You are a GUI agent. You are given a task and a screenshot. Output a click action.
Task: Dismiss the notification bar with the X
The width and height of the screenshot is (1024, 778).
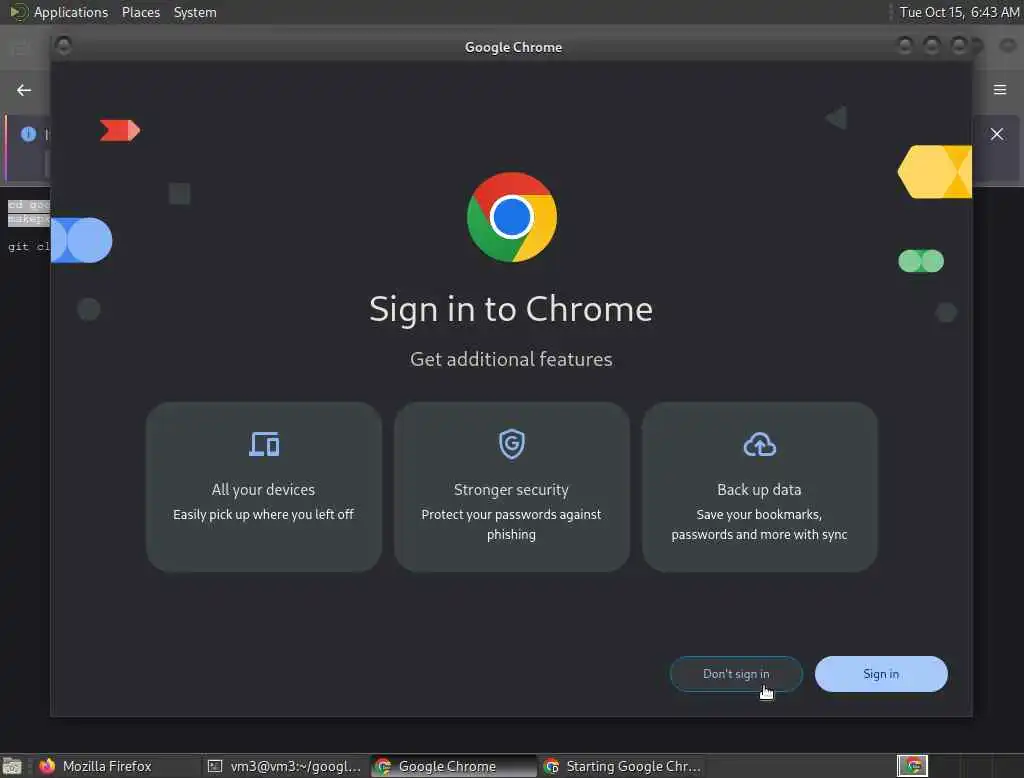click(x=997, y=134)
